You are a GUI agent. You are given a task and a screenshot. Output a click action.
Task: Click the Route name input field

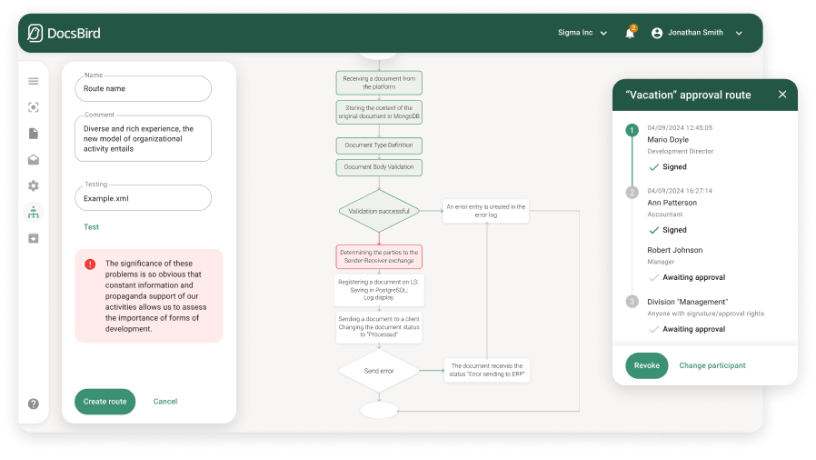point(143,89)
